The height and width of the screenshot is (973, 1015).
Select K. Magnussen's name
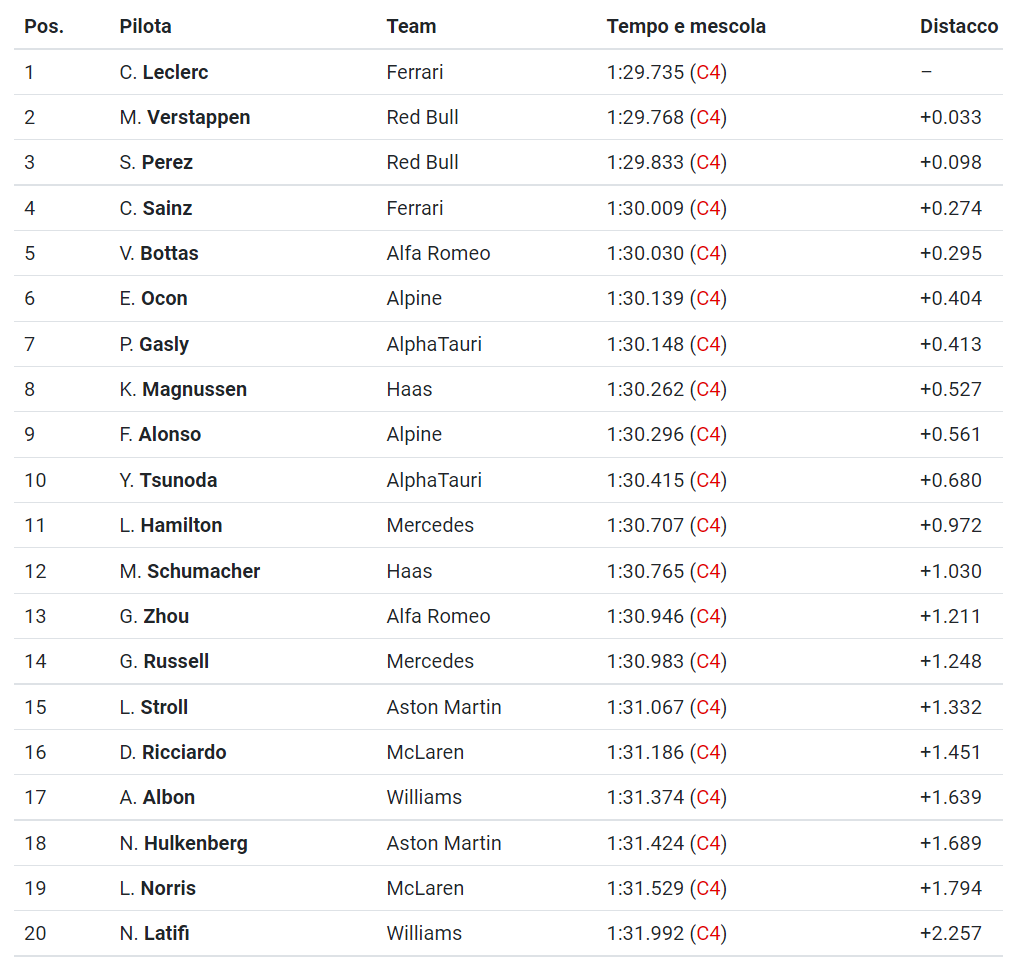click(x=183, y=389)
